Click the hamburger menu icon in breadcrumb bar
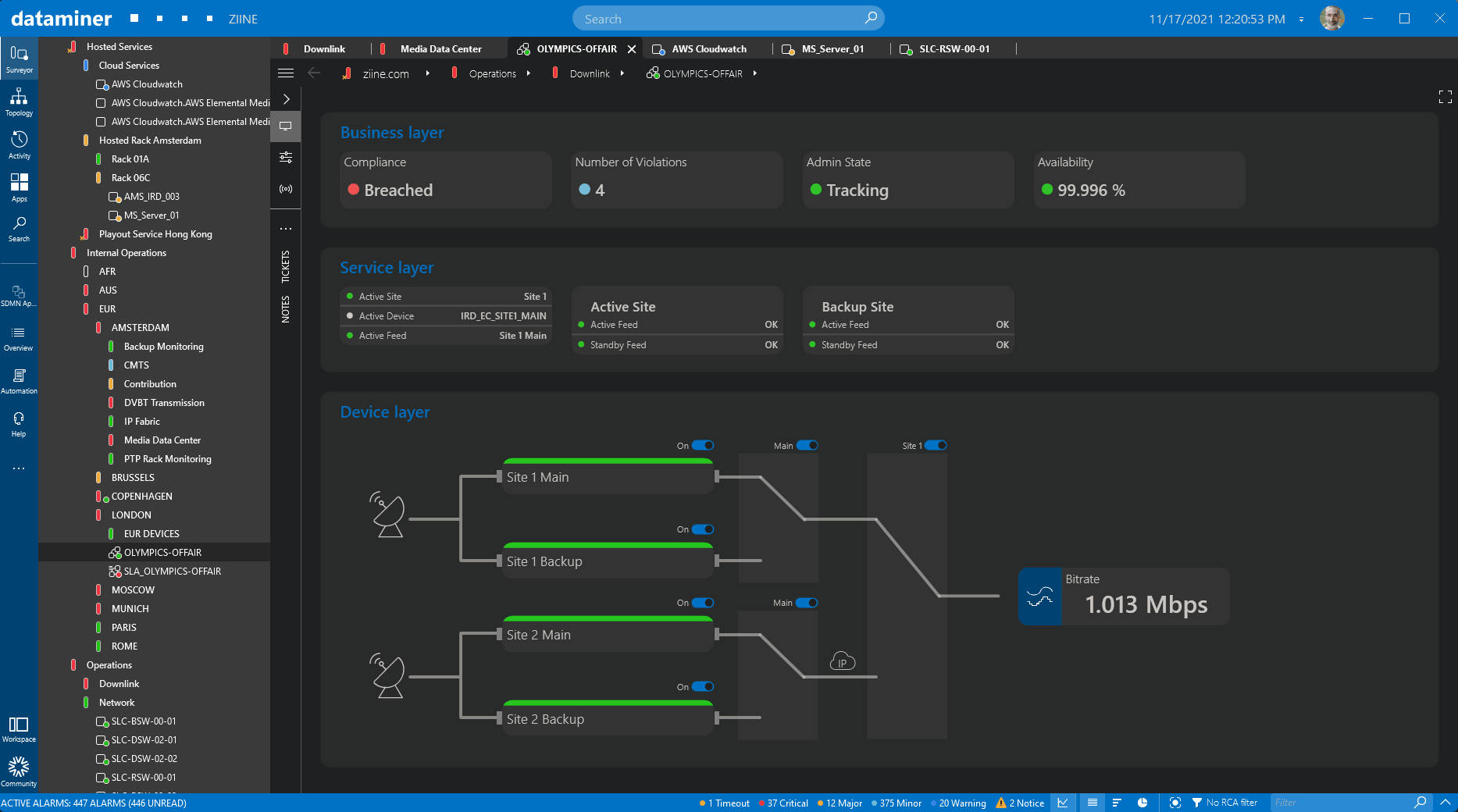1458x812 pixels. [286, 73]
